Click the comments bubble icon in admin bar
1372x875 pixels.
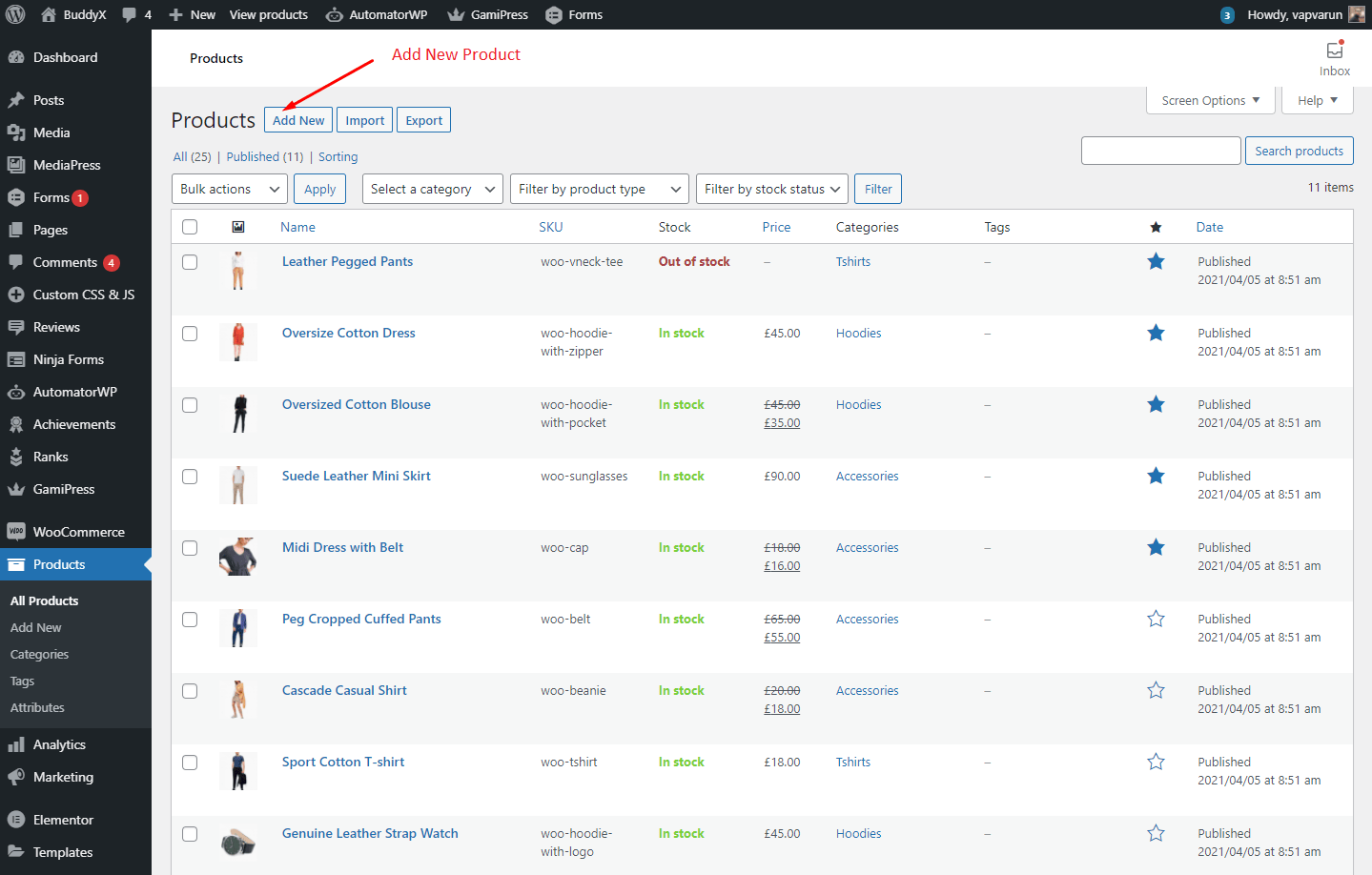[x=130, y=14]
